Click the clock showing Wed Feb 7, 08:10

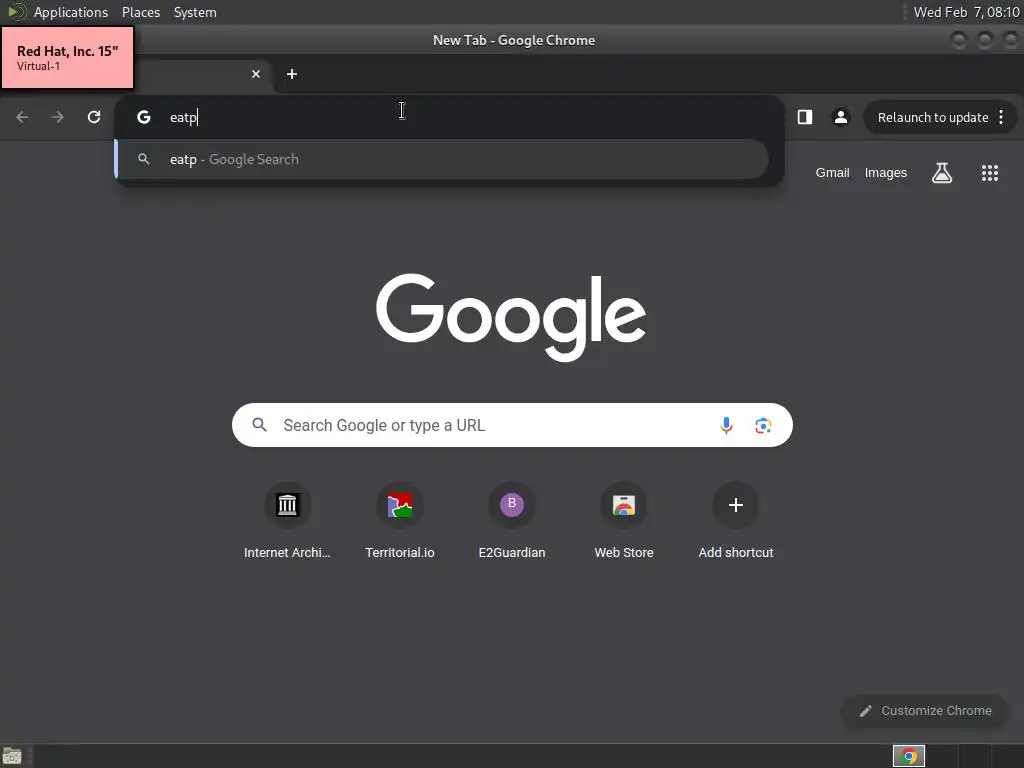pos(966,12)
